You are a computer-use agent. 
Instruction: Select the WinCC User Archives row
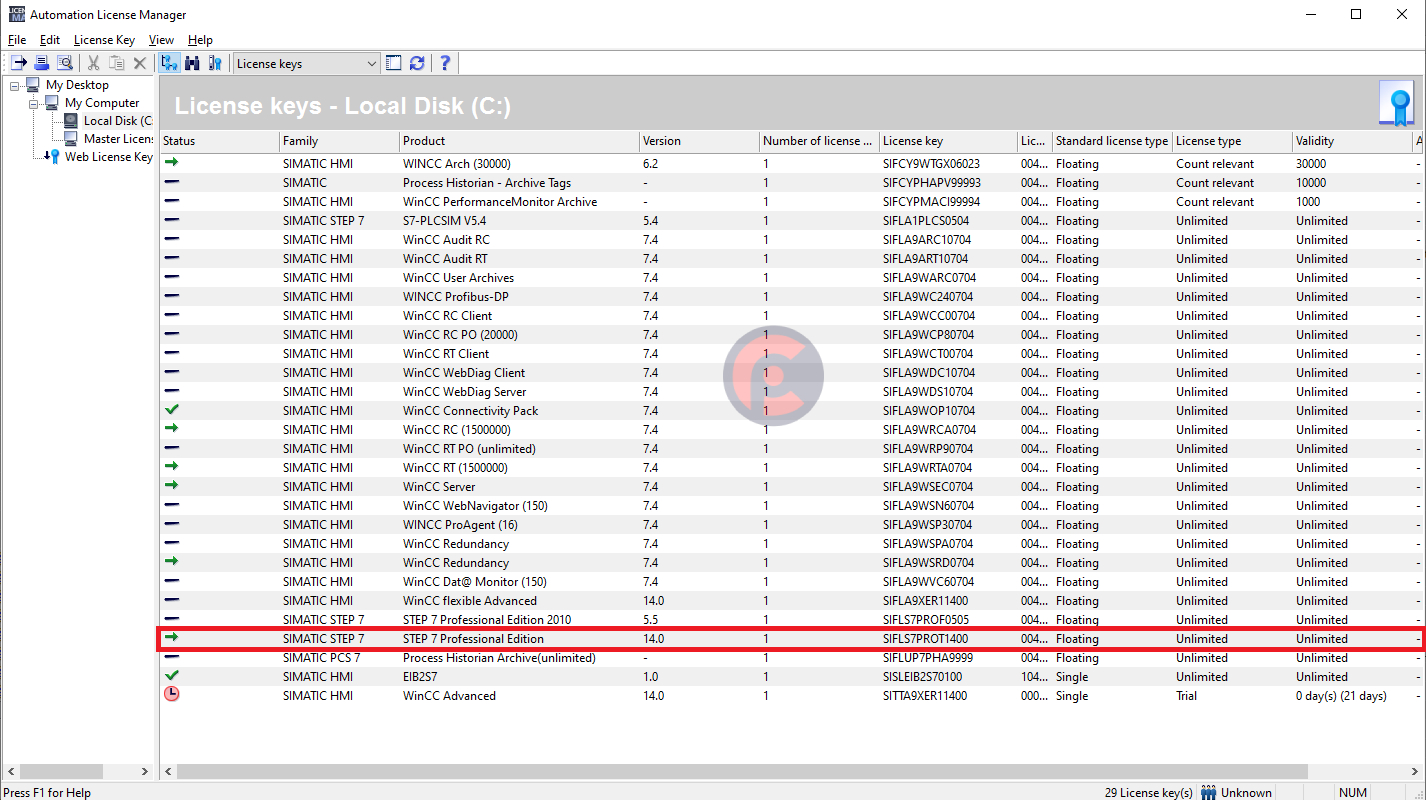coord(790,278)
